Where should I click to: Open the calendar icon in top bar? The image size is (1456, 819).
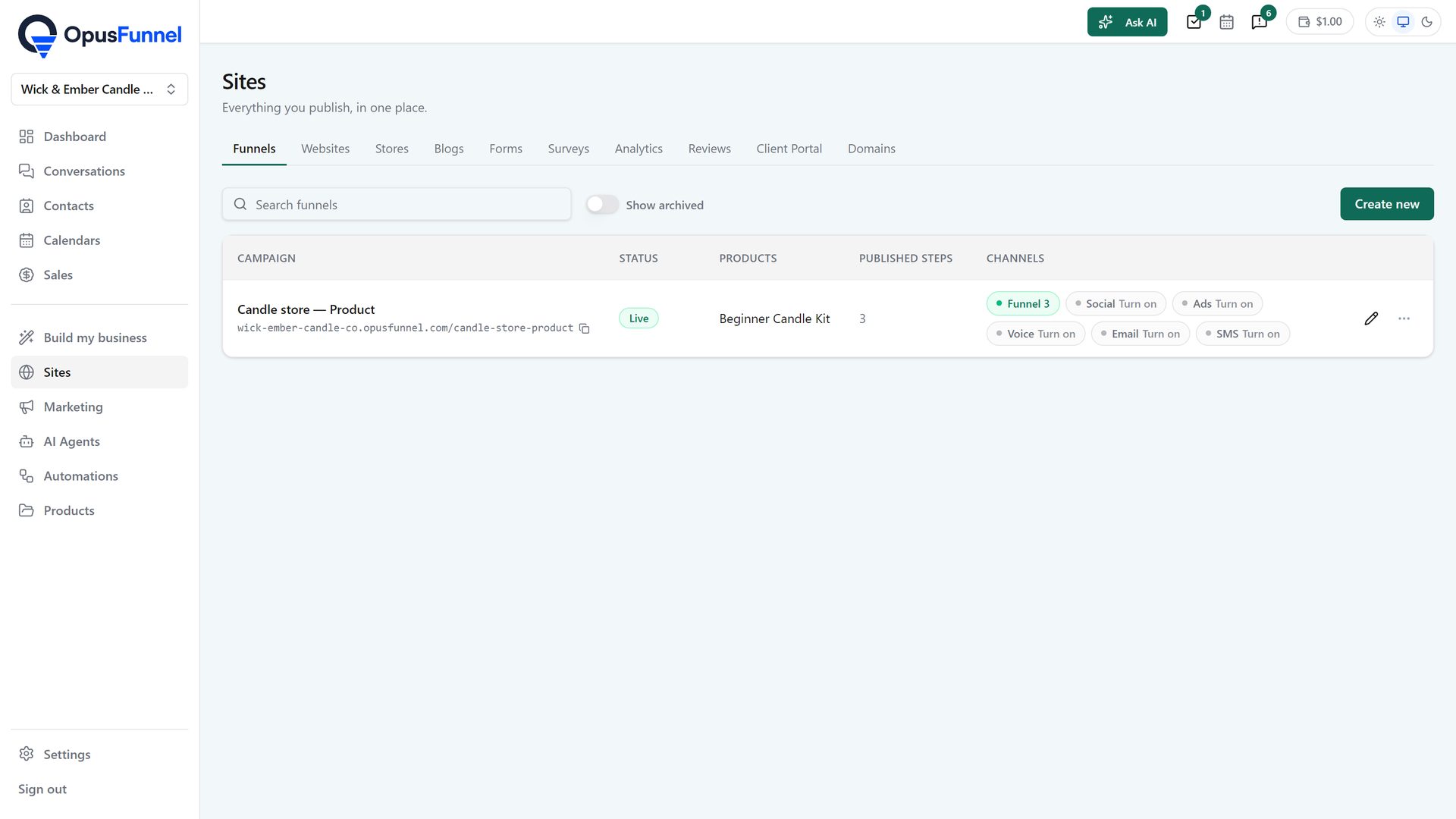(1226, 22)
